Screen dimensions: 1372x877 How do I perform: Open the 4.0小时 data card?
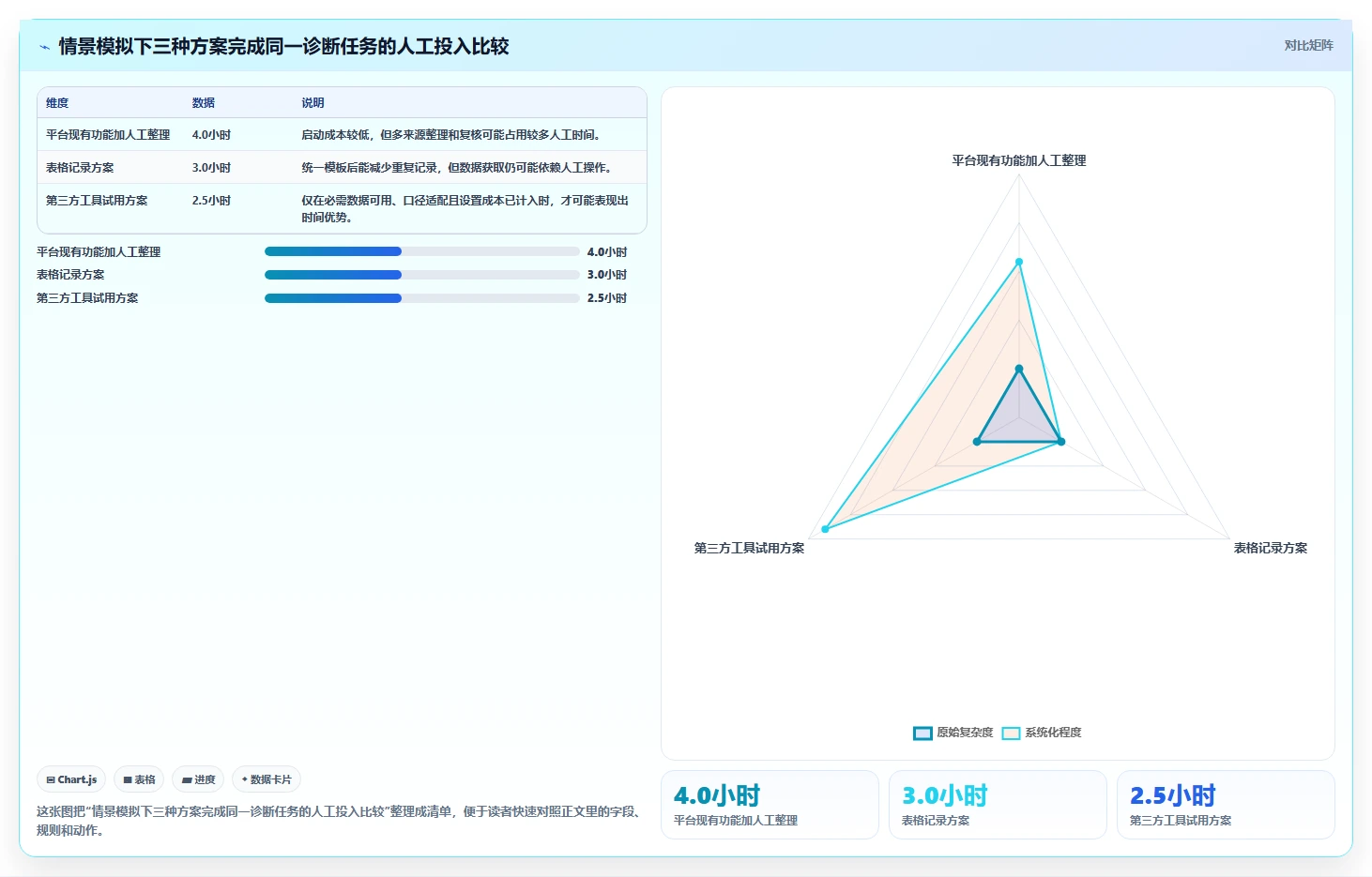point(770,805)
